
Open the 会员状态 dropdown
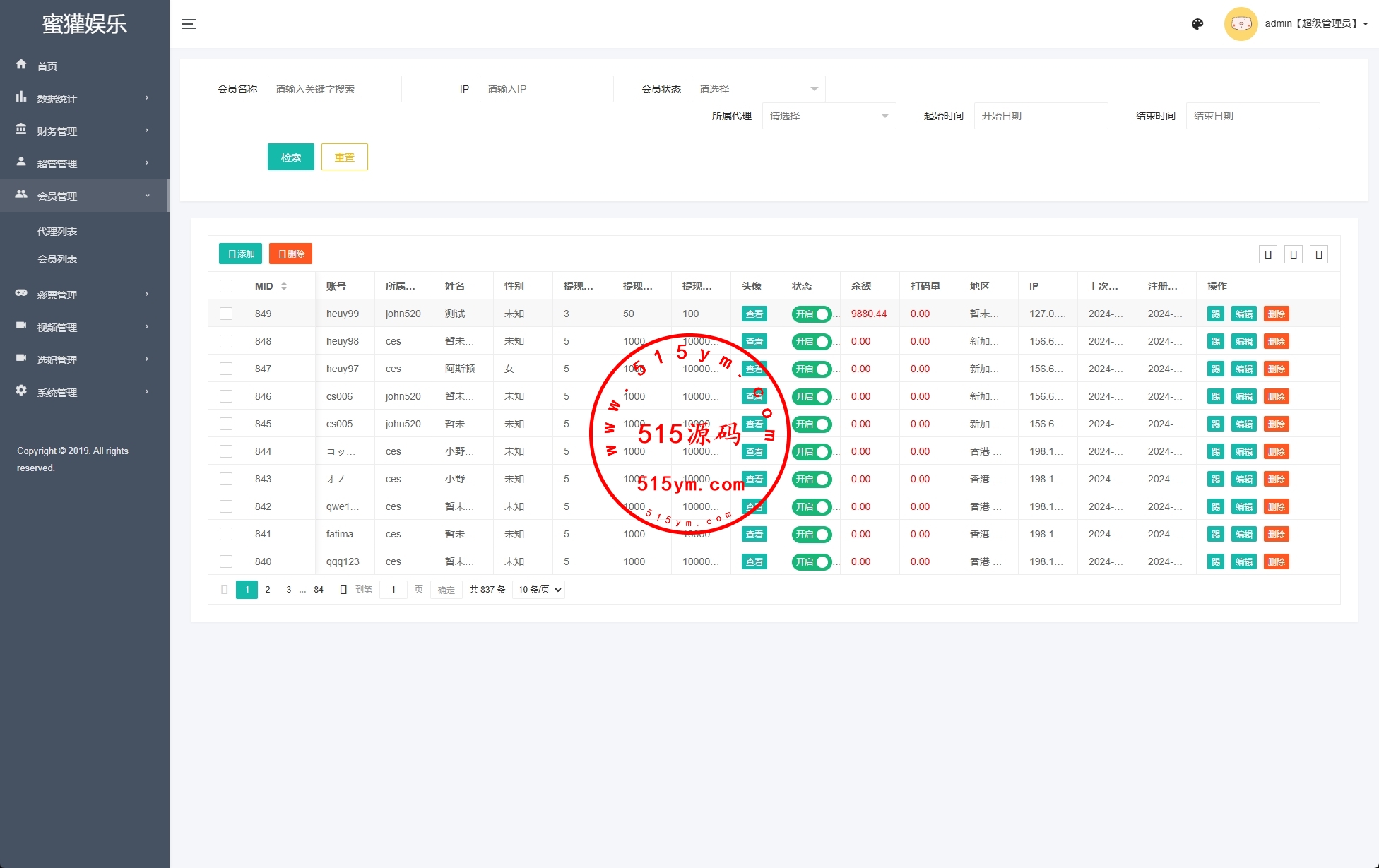(x=758, y=89)
